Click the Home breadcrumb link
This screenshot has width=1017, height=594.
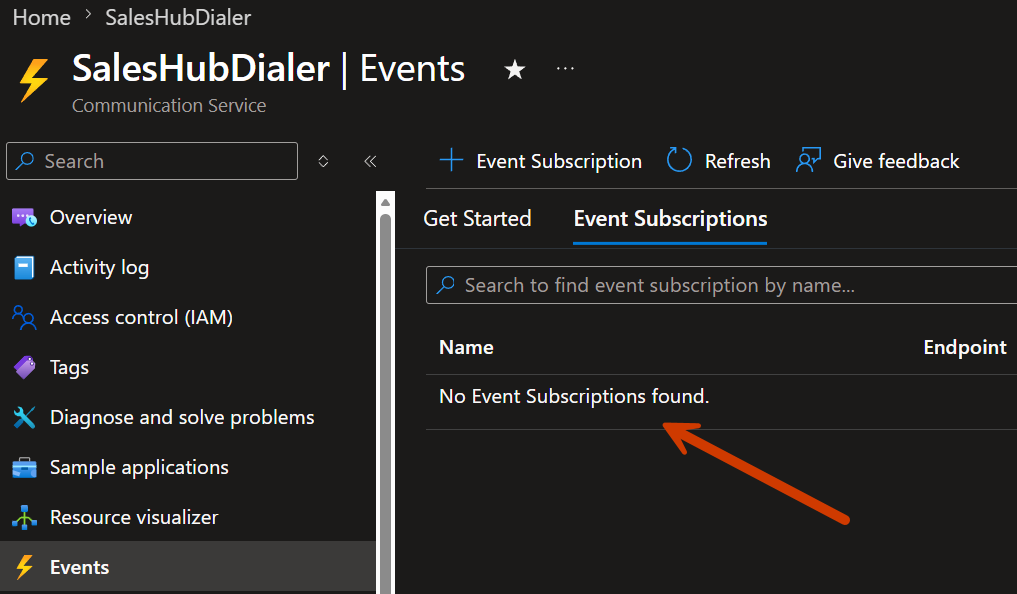(x=42, y=18)
